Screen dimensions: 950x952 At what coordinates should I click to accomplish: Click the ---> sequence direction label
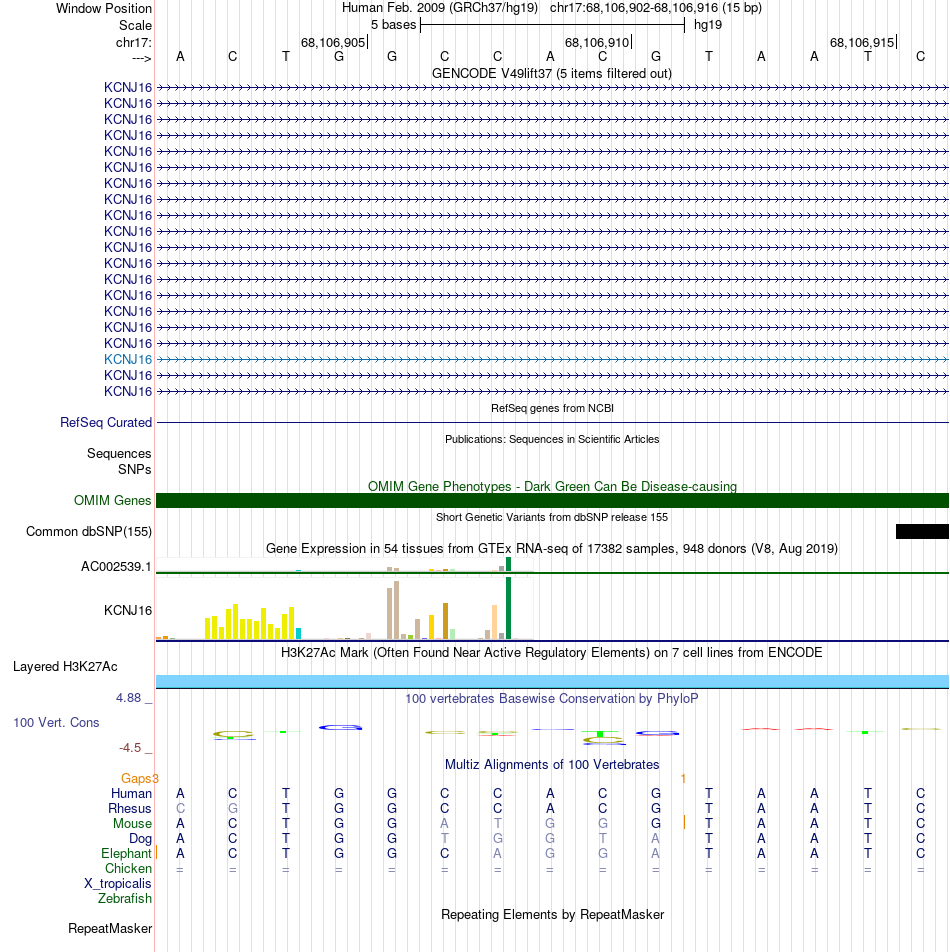pos(141,58)
